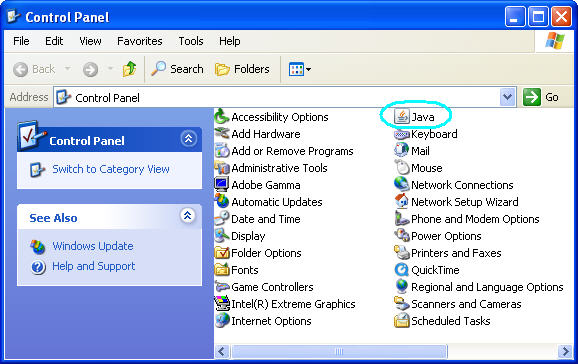Viewport: 578px width, 364px height.
Task: Collapse the See Also section
Action: click(x=188, y=215)
